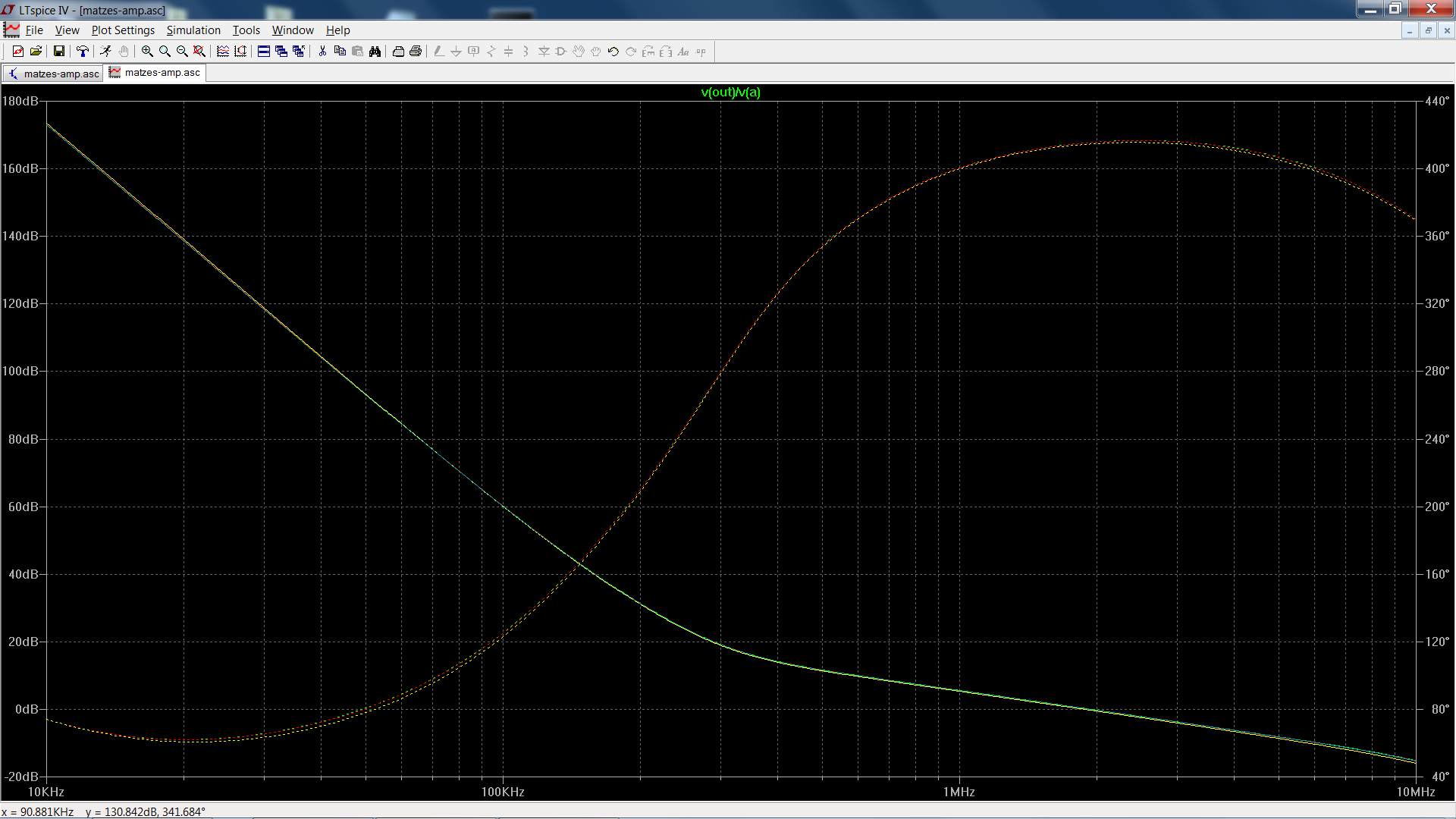The image size is (1456, 819).
Task: Click the inner document restore button
Action: pyautogui.click(x=1428, y=30)
